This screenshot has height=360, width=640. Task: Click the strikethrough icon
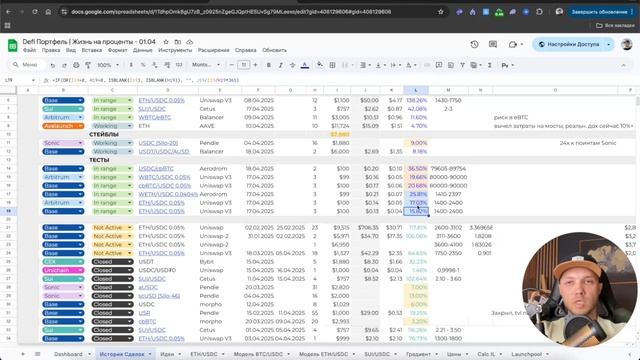point(292,65)
